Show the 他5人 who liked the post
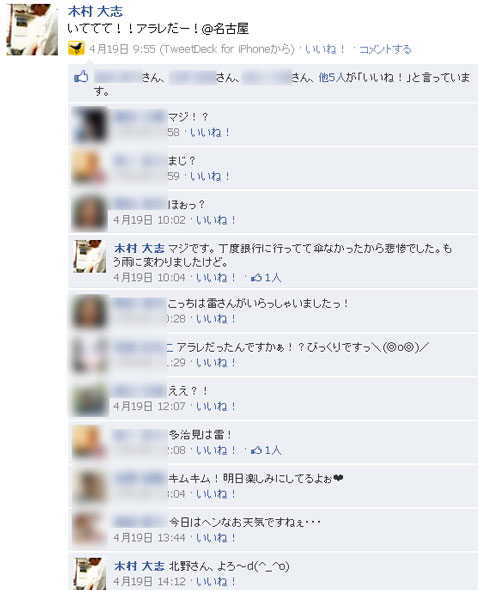The height and width of the screenshot is (590, 480). 332,77
